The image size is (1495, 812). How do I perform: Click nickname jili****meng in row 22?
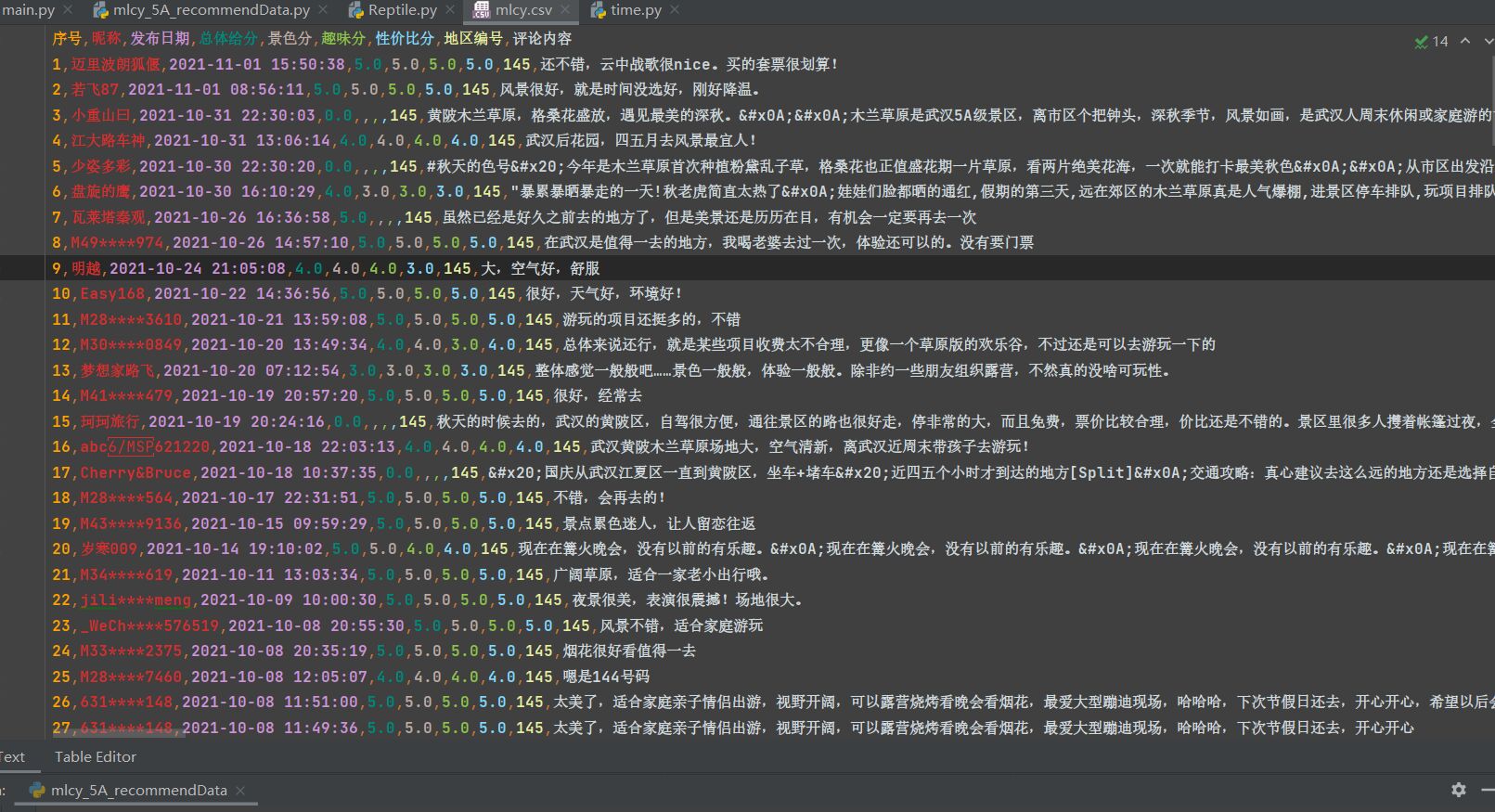(x=135, y=599)
